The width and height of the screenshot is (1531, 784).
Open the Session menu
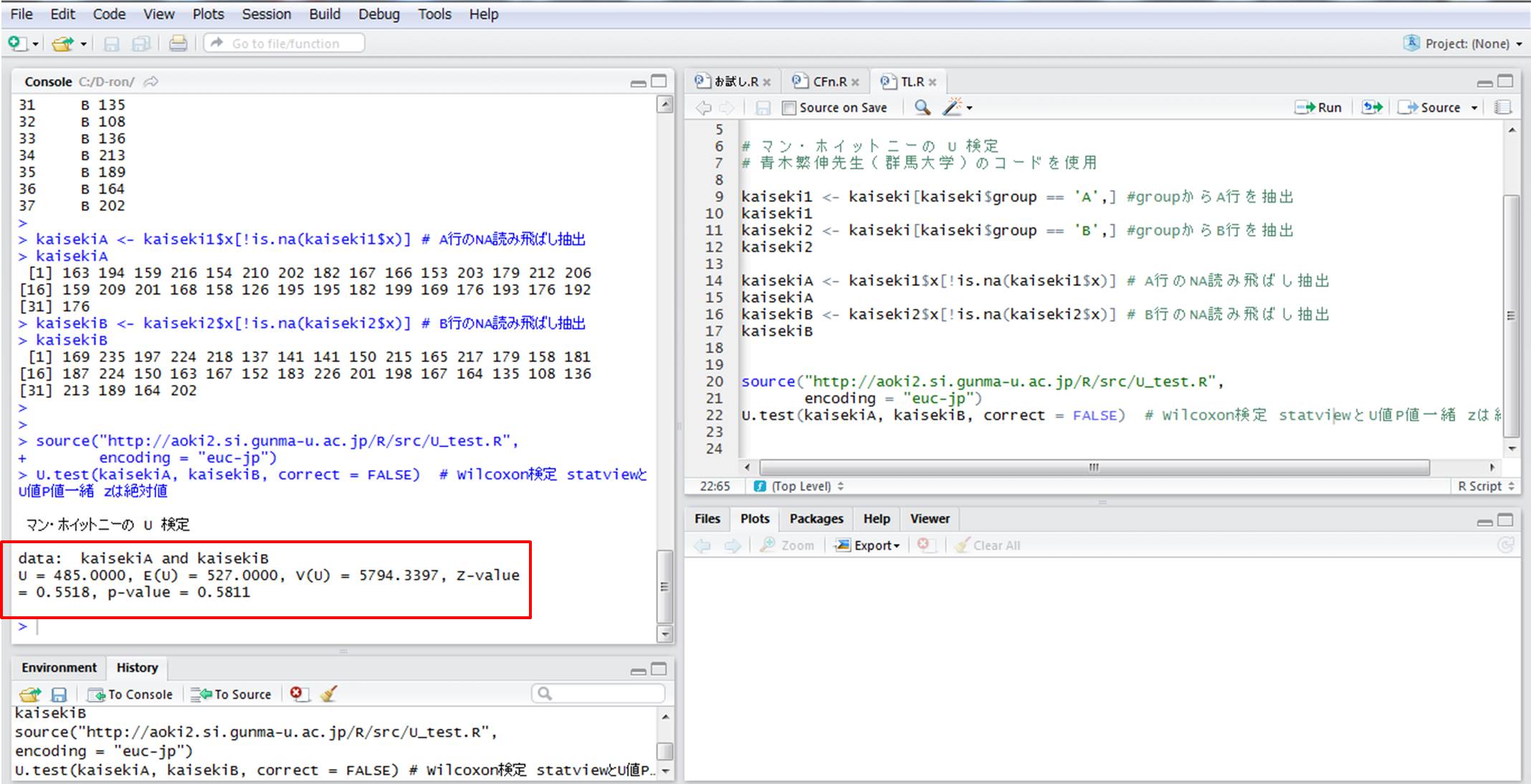click(x=266, y=14)
